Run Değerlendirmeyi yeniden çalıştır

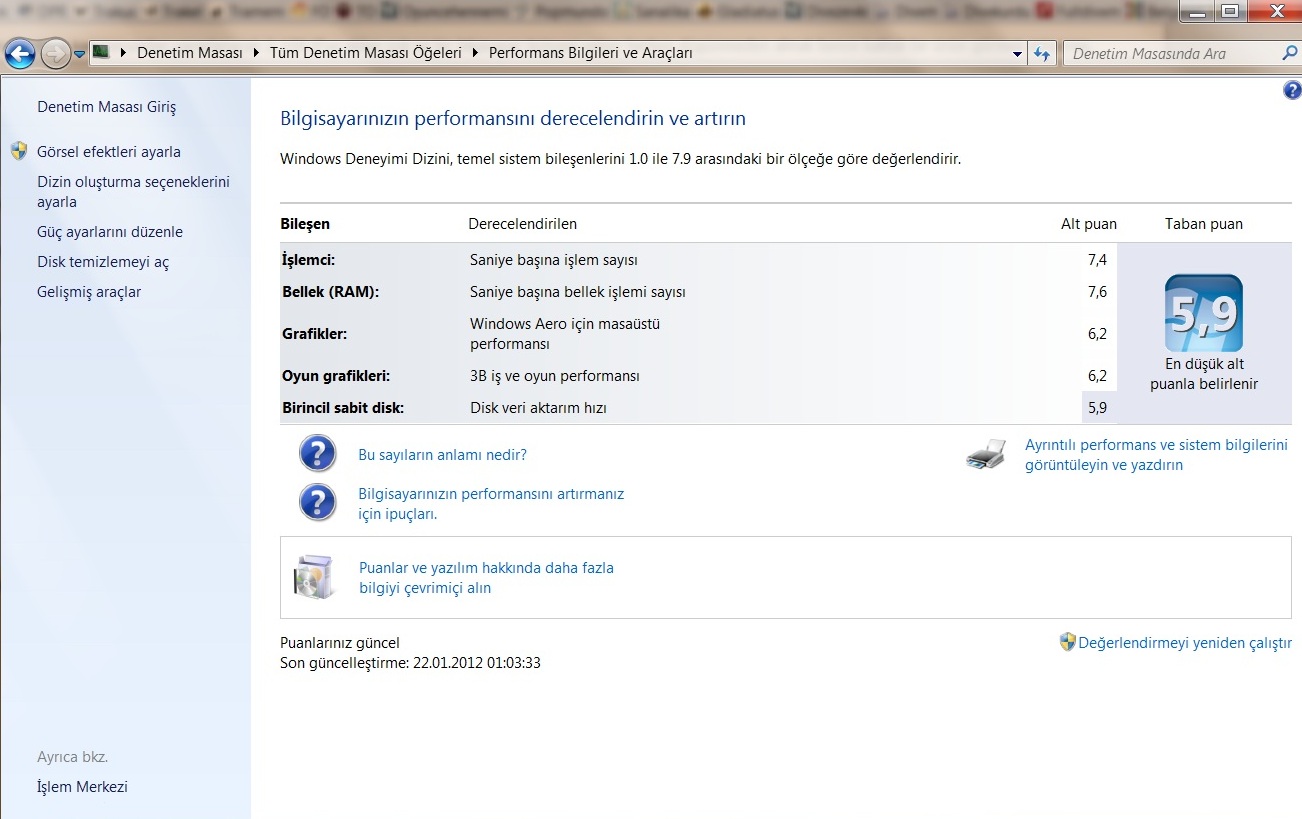(1185, 643)
